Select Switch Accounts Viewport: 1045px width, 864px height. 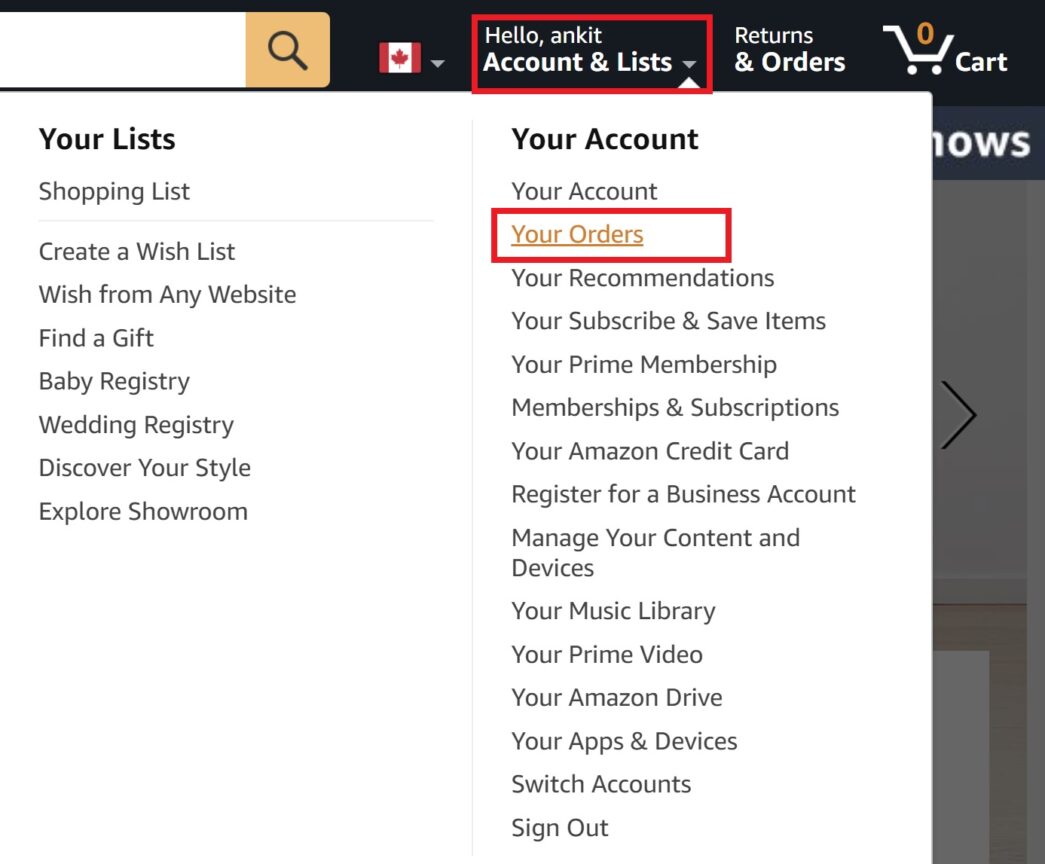click(x=600, y=784)
